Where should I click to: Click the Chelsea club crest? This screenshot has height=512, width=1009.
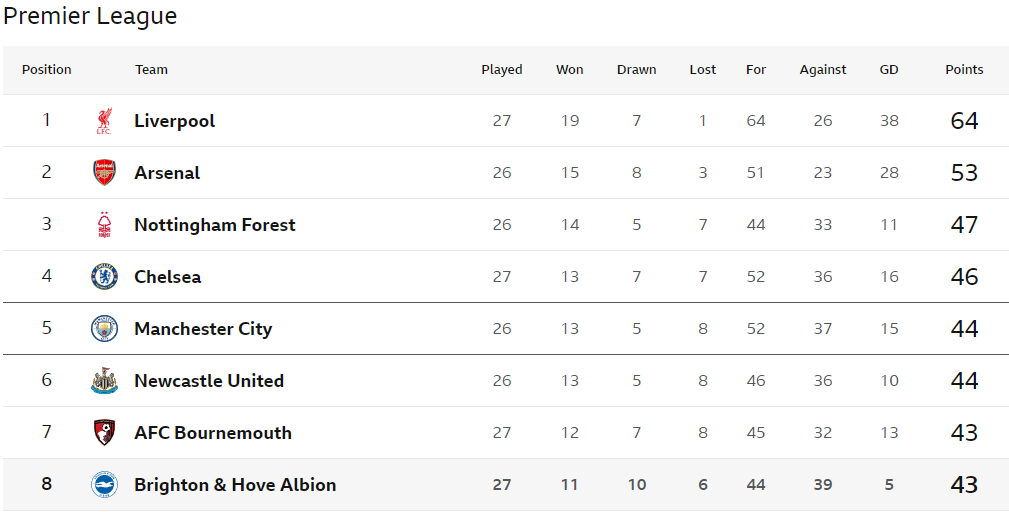click(104, 277)
